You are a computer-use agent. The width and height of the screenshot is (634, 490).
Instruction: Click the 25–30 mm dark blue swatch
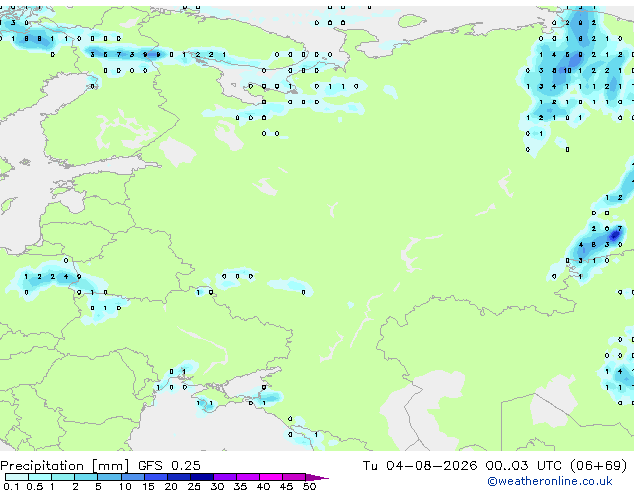(202, 477)
